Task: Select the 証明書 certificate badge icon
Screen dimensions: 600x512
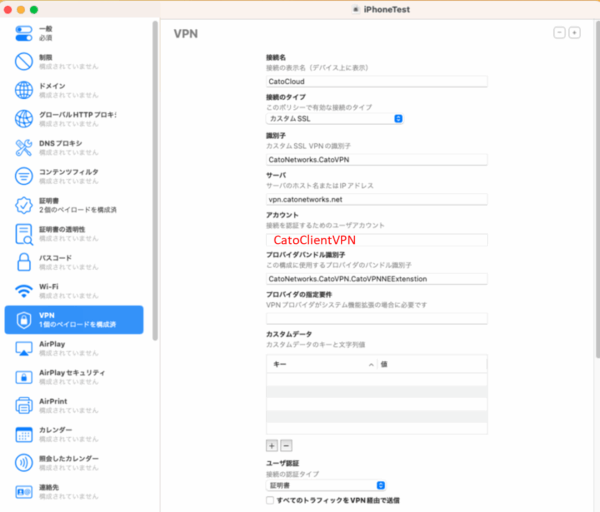Action: click(25, 205)
